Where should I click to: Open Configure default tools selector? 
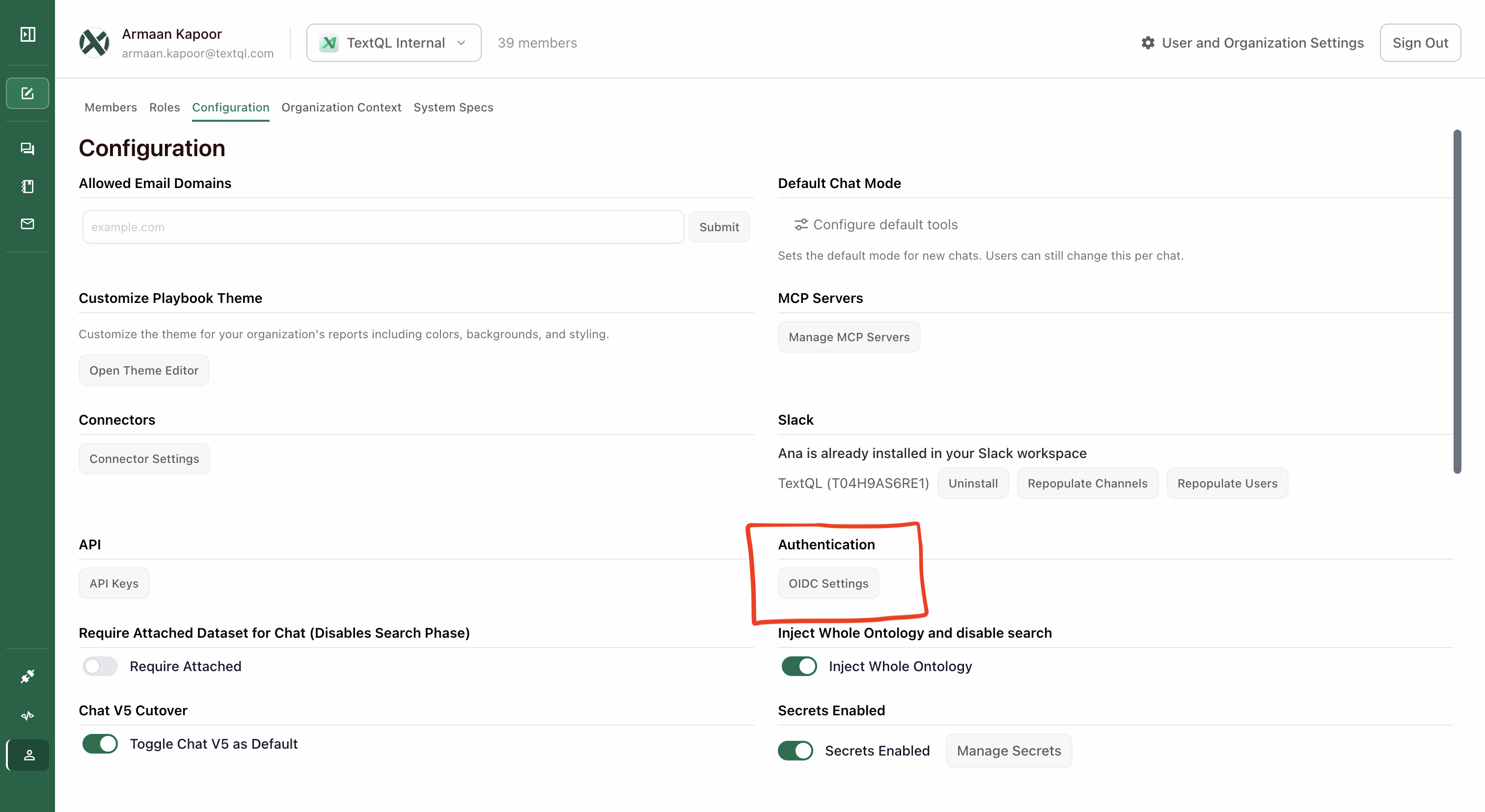click(876, 225)
